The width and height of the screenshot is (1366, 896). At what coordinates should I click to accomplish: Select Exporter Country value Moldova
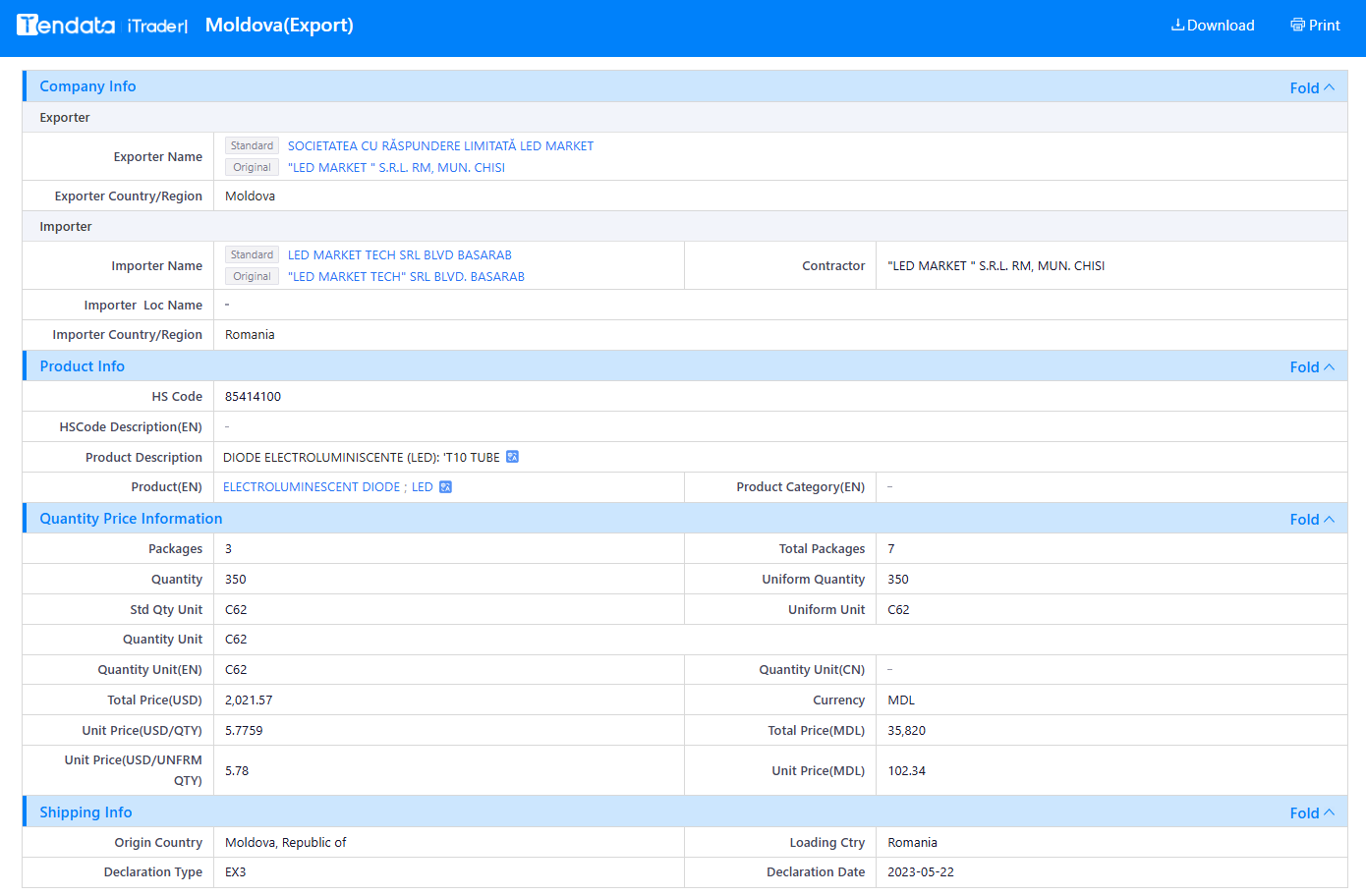click(x=250, y=196)
